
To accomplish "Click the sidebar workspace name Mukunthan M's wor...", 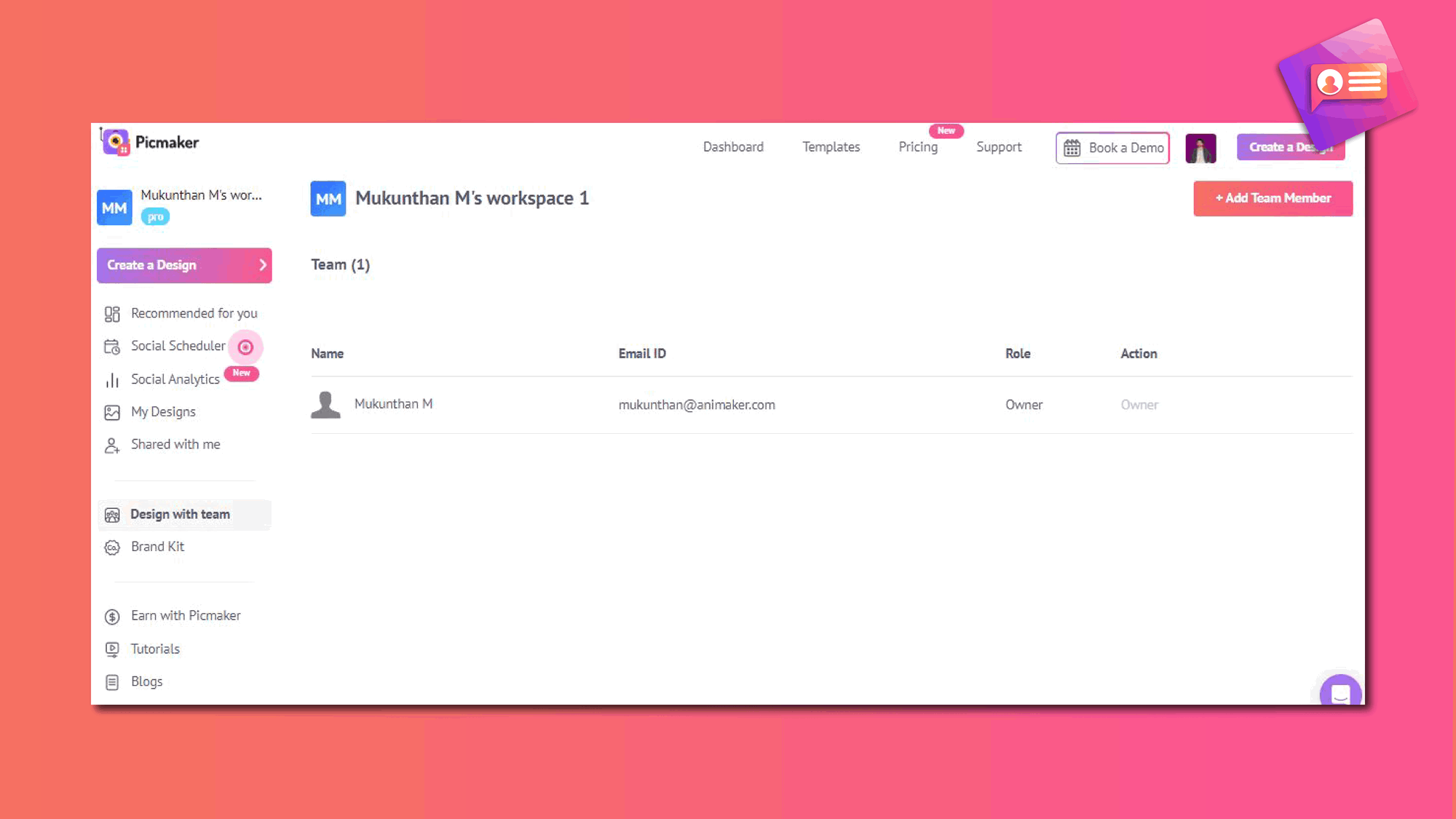I will (201, 195).
